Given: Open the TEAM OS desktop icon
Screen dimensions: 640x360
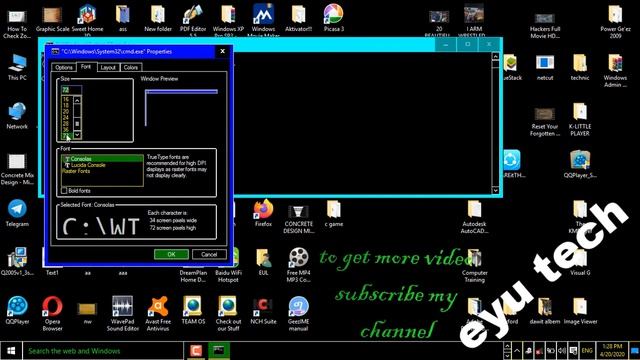Looking at the screenshot, I should click(193, 311).
